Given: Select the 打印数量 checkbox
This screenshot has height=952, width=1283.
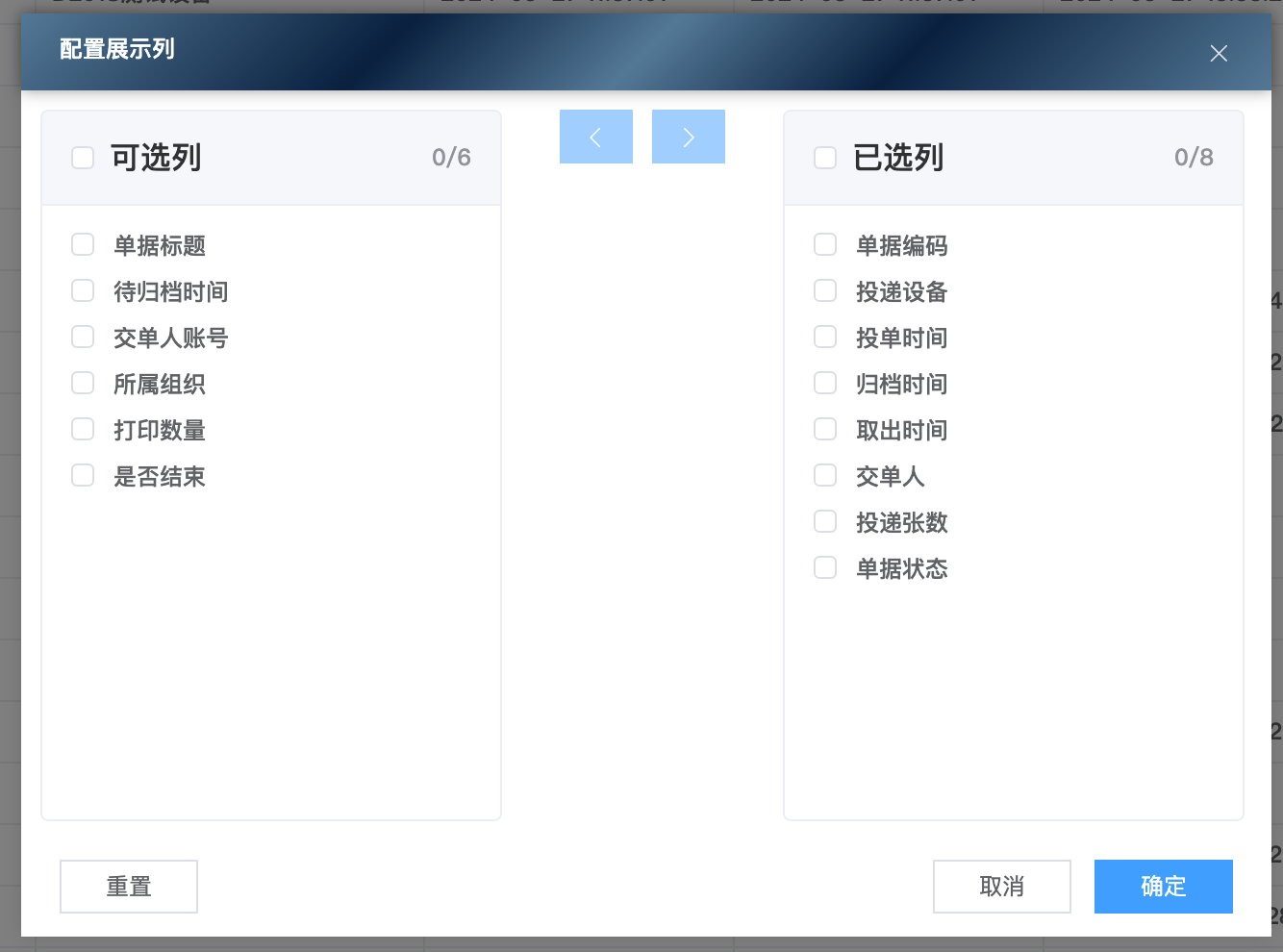Looking at the screenshot, I should tap(83, 430).
